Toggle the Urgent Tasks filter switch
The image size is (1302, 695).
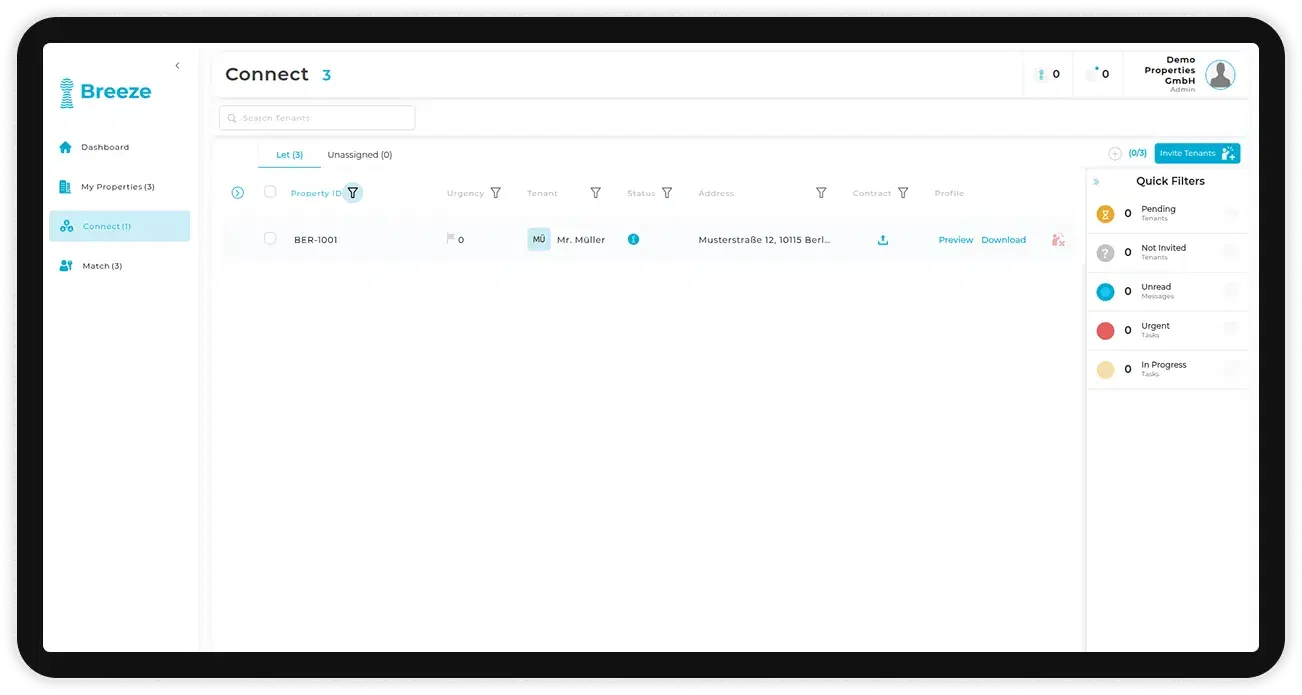click(x=1231, y=330)
